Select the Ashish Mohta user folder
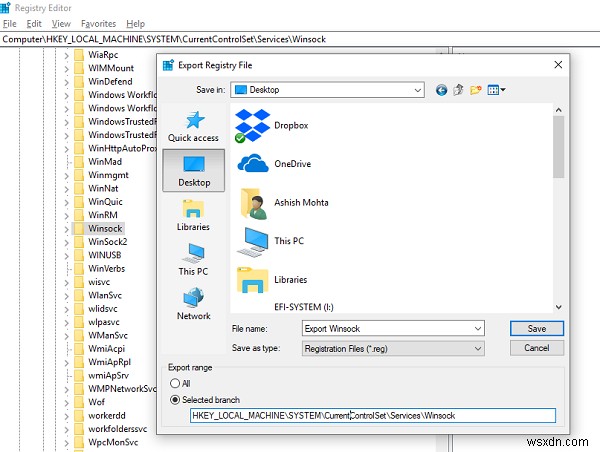 click(282, 202)
